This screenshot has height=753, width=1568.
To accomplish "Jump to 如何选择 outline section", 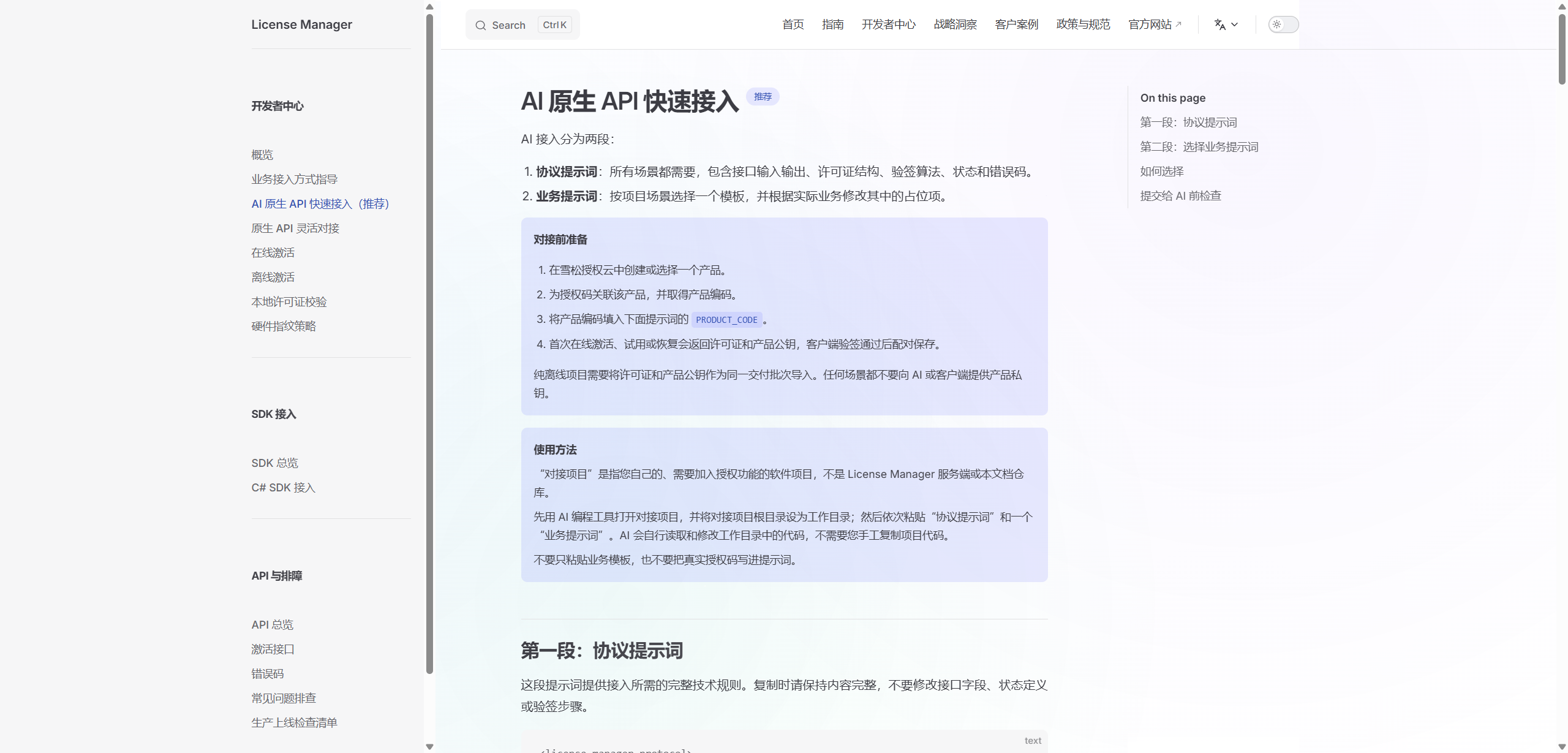I will point(1162,172).
